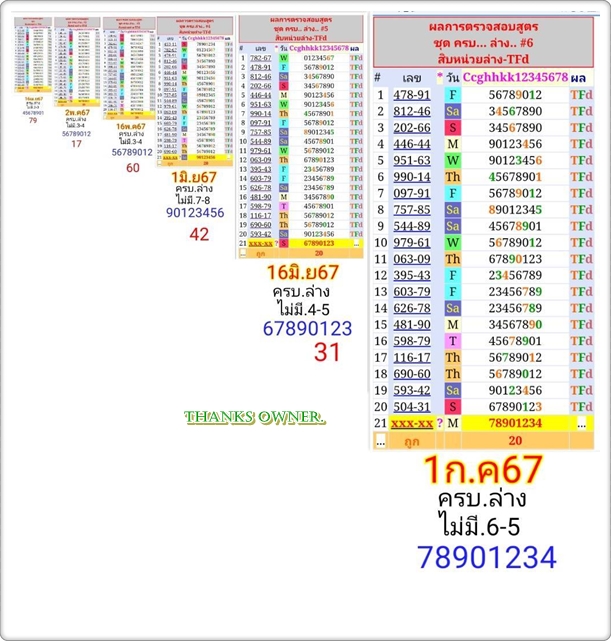Open 395-43 in the #6 table

(x=412, y=275)
